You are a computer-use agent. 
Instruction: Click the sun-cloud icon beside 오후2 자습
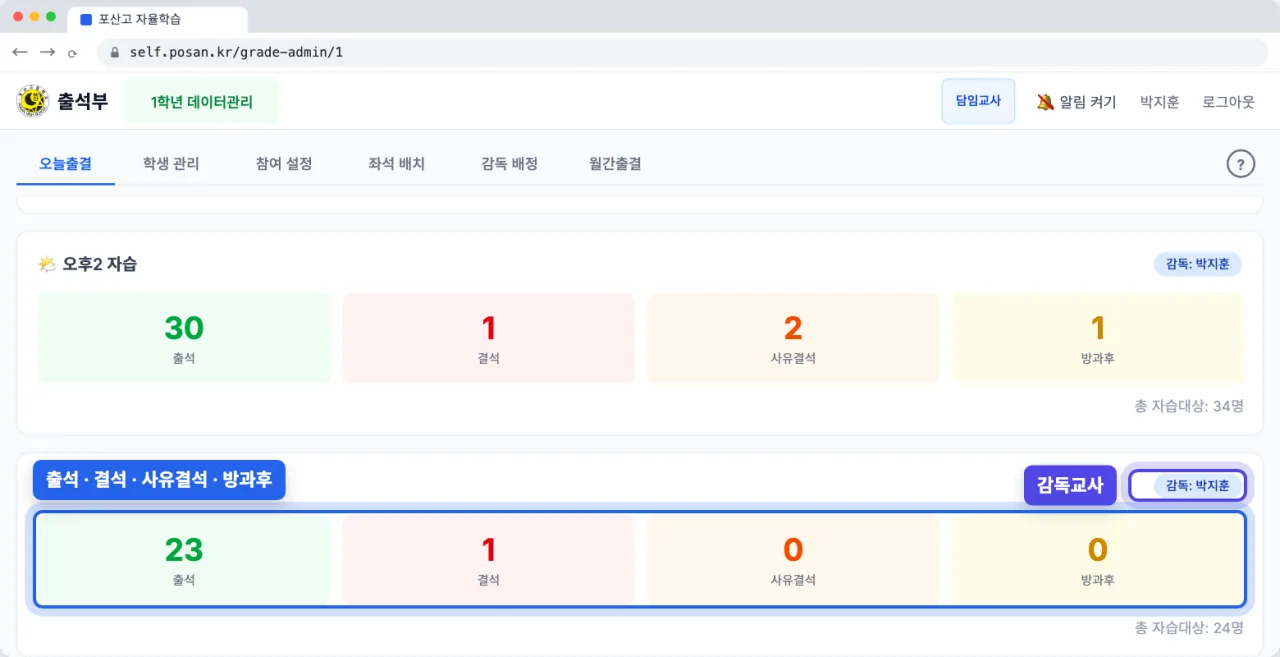point(47,264)
